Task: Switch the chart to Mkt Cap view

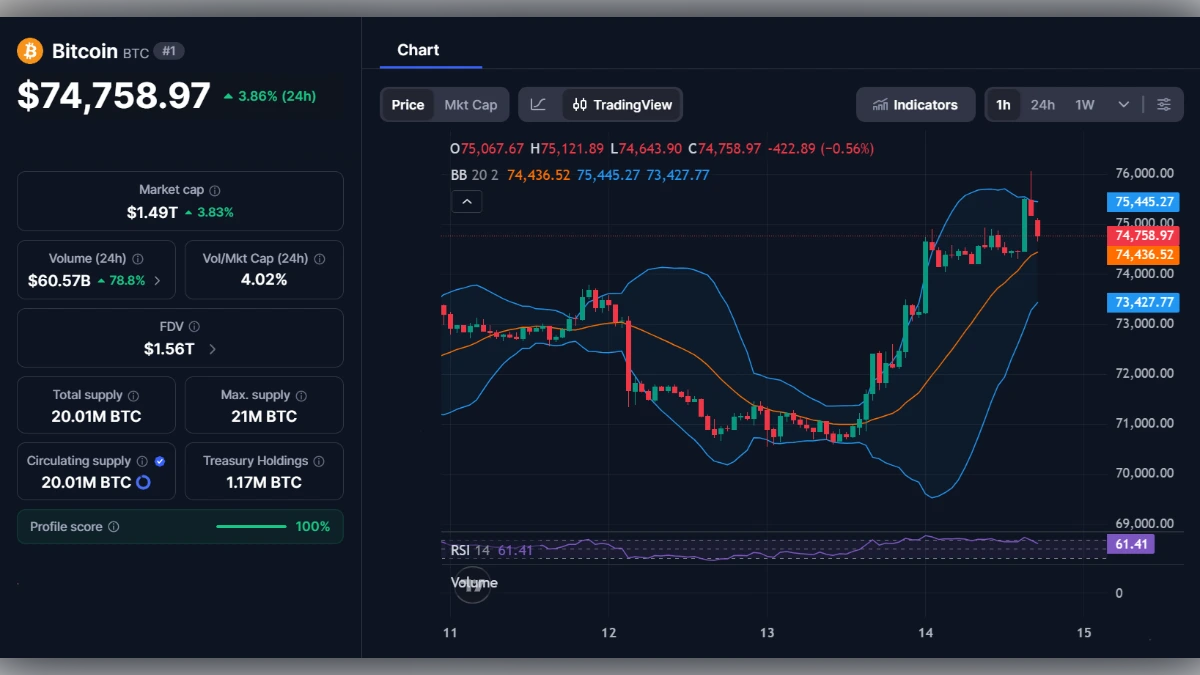Action: point(470,104)
